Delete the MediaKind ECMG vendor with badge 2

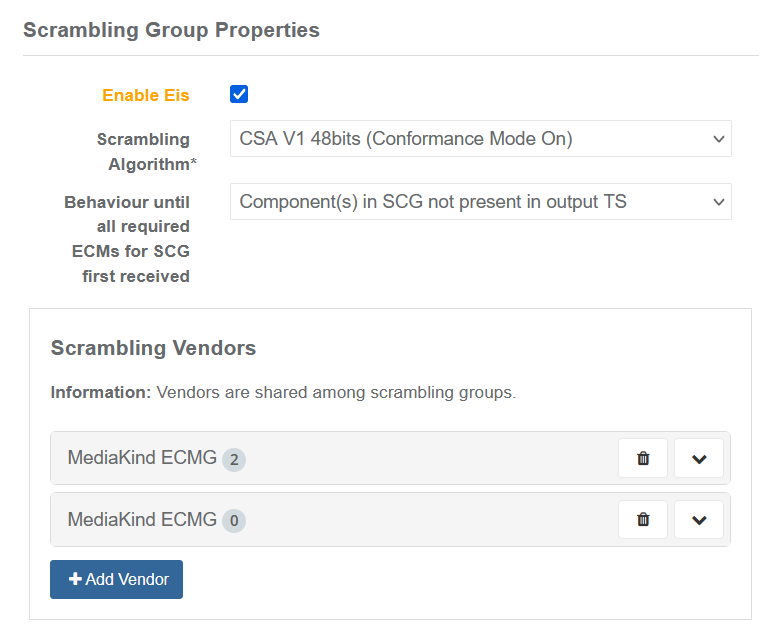pyautogui.click(x=643, y=459)
